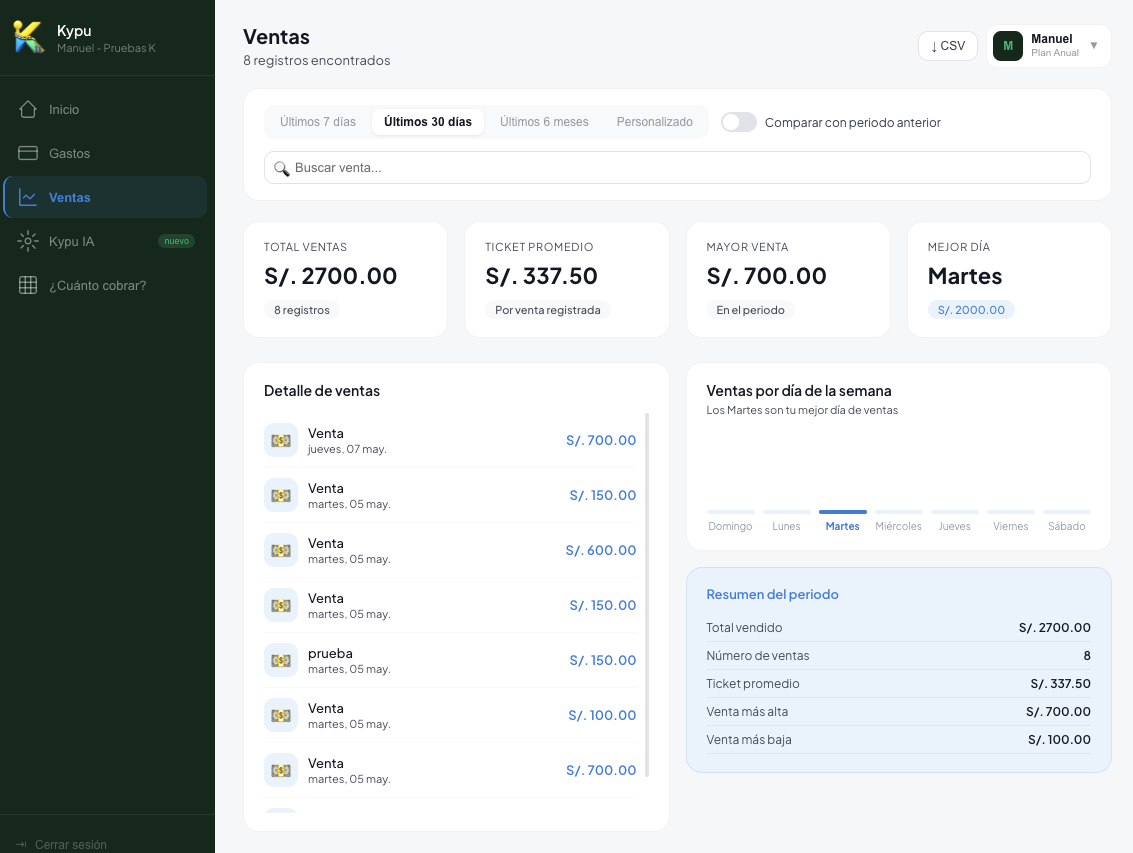Screen dimensions: 1133x853
Task: Click Manuel - Pruebas K sidebar subtitle
Action: click(x=106, y=48)
